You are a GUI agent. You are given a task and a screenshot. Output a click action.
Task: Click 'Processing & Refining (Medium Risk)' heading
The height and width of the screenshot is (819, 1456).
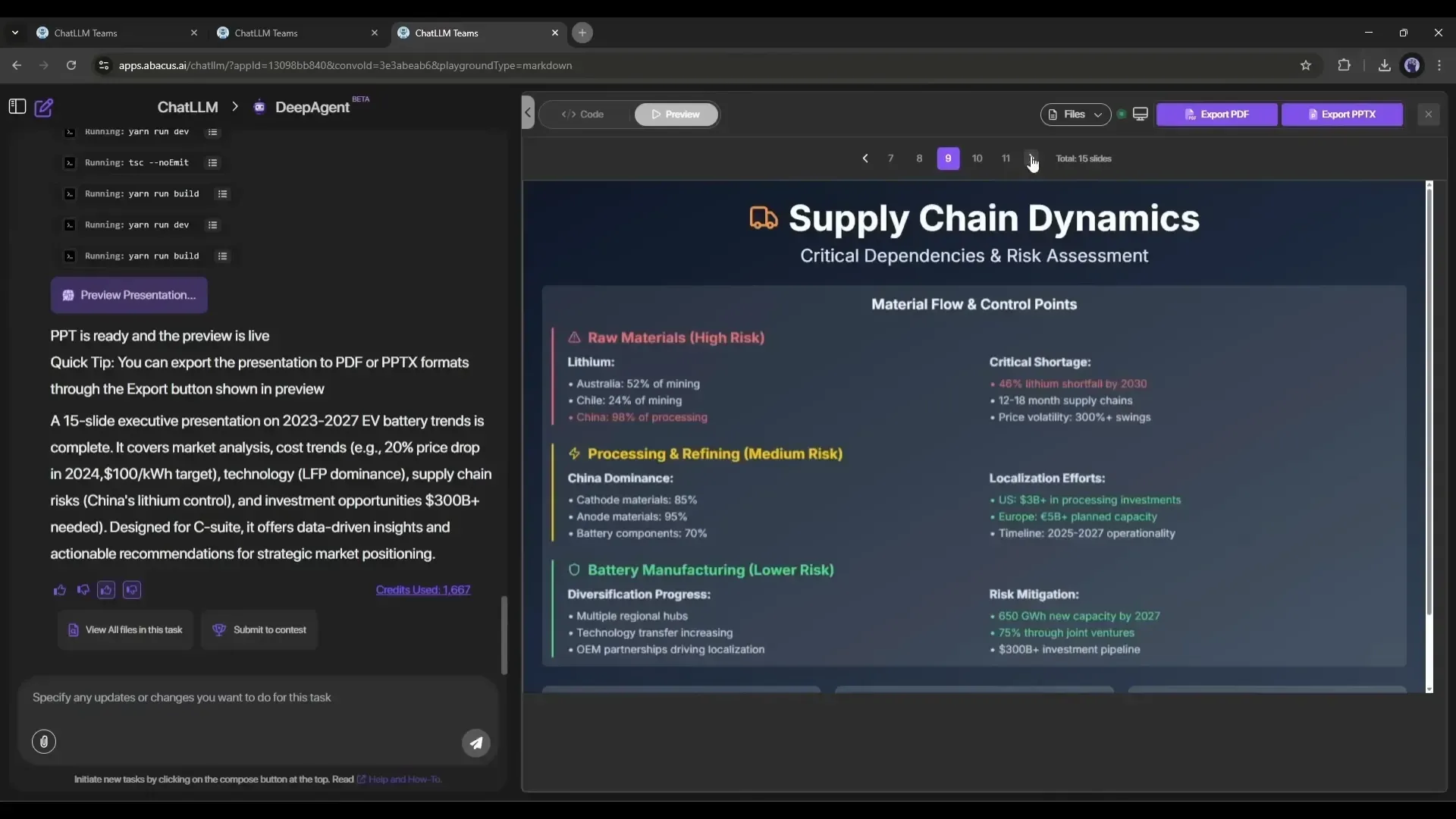tap(715, 453)
